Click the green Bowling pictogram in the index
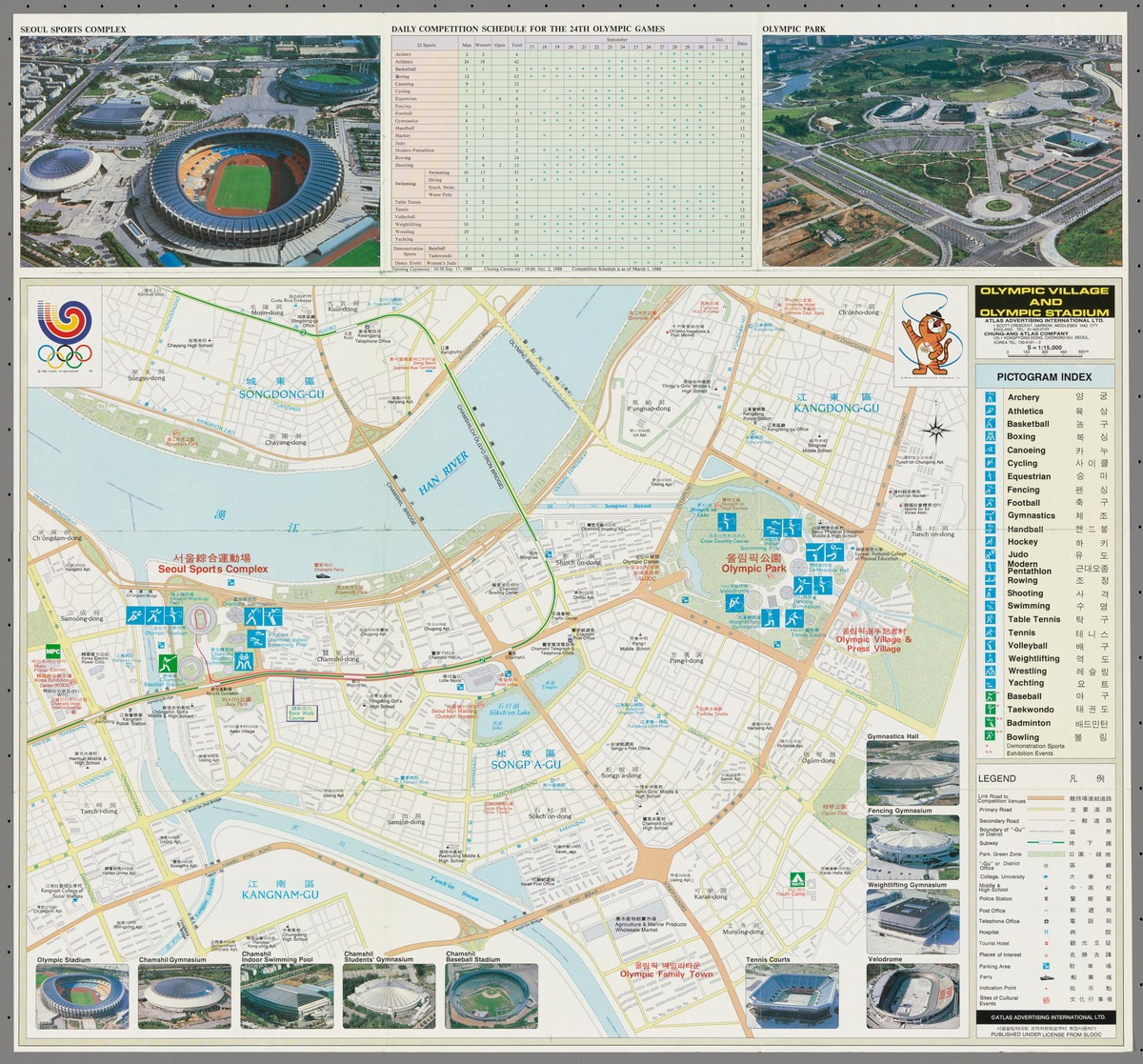 click(x=991, y=736)
